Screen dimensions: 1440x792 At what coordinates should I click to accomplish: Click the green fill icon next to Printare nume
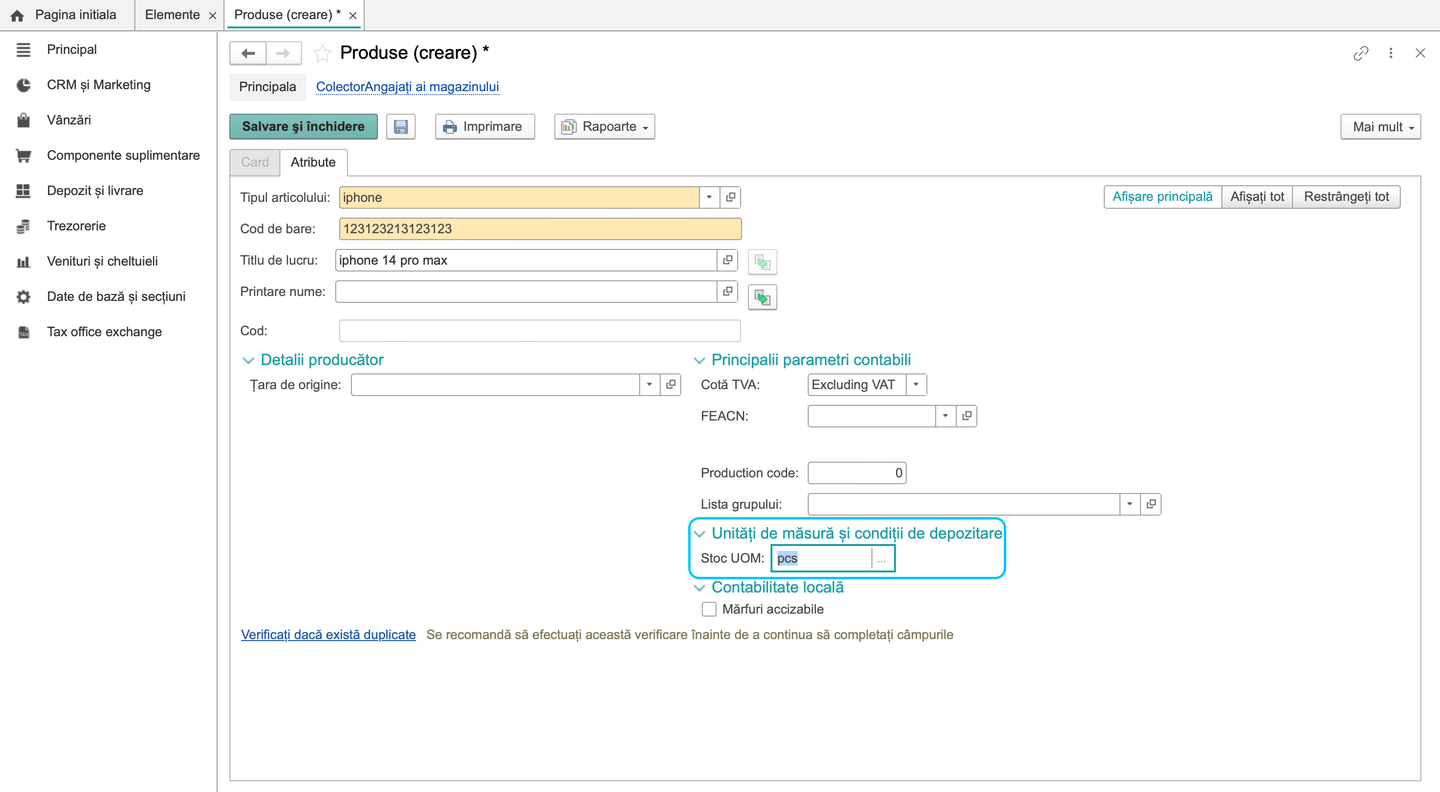tap(763, 298)
